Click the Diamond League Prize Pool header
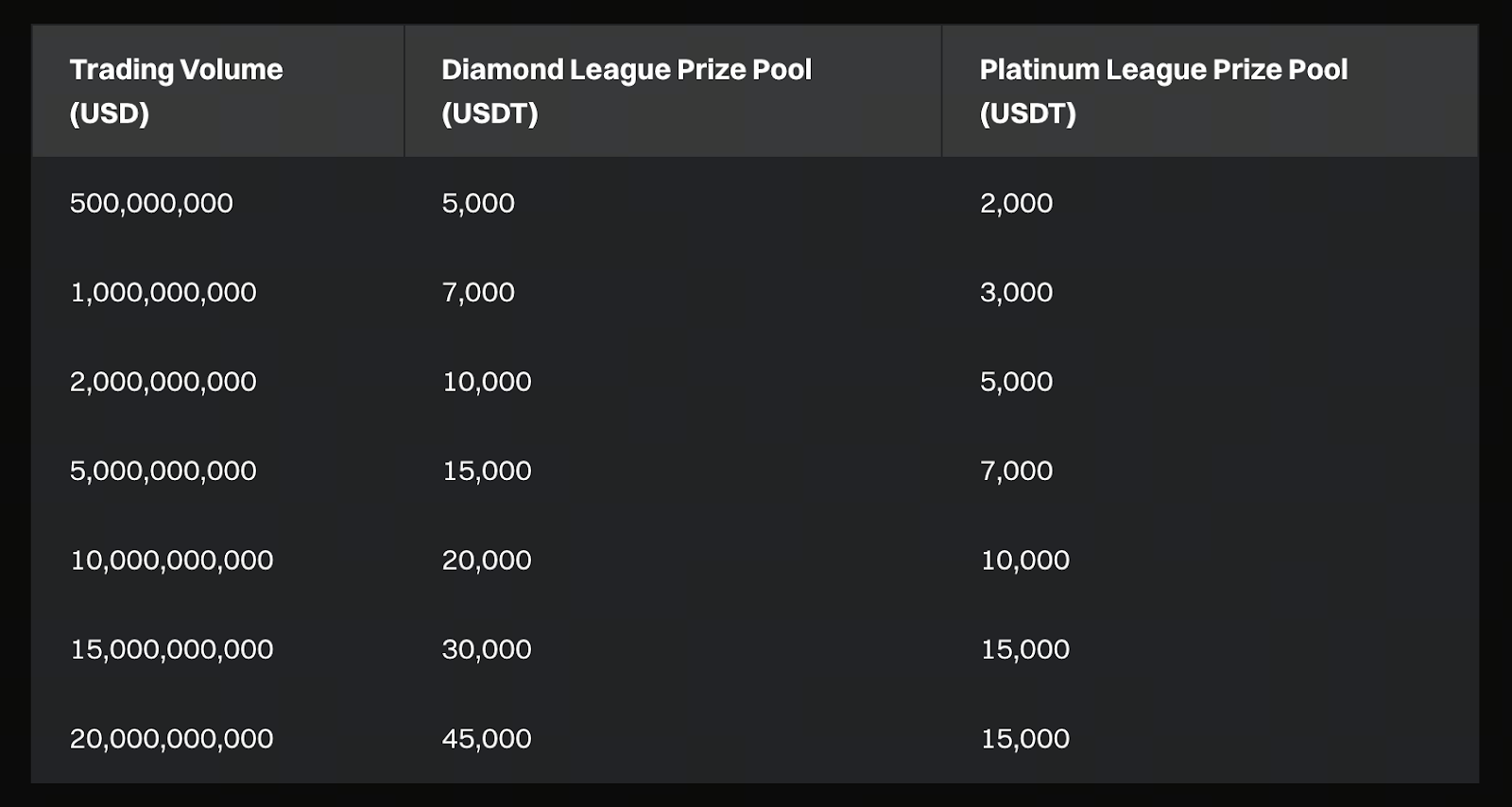Image resolution: width=1512 pixels, height=807 pixels. (626, 91)
